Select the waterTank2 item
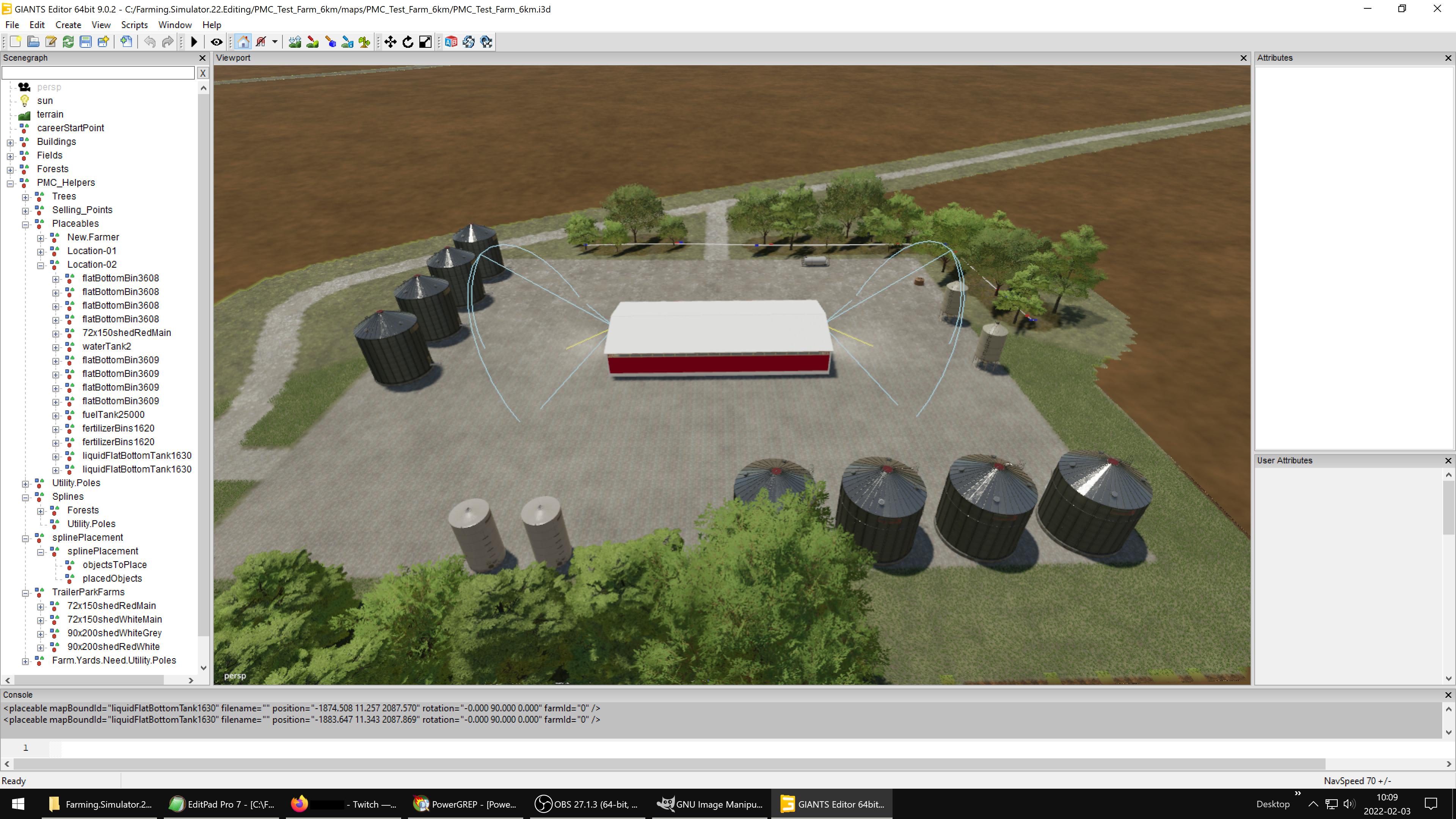1456x819 pixels. pos(106,347)
